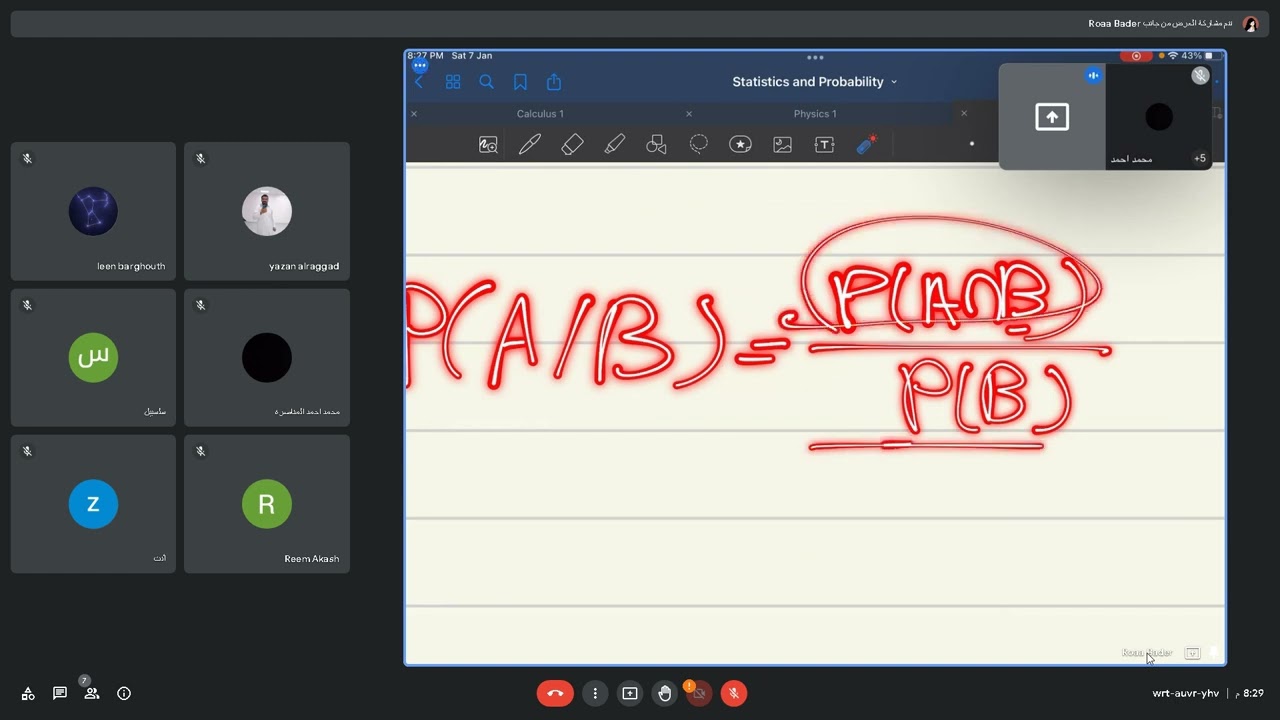
Task: Click the present screen button
Action: pyautogui.click(x=630, y=693)
